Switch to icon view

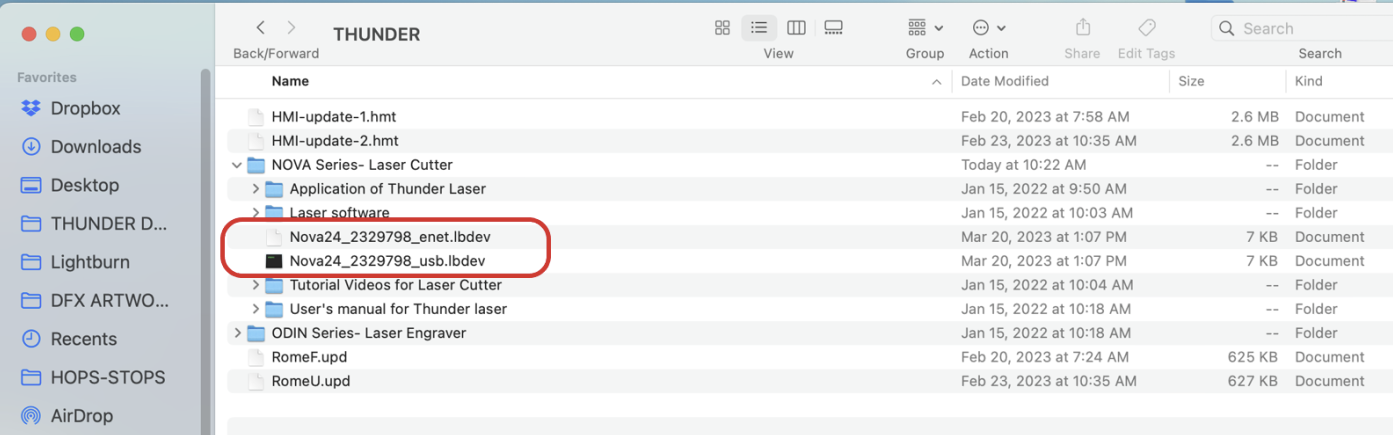coord(722,28)
